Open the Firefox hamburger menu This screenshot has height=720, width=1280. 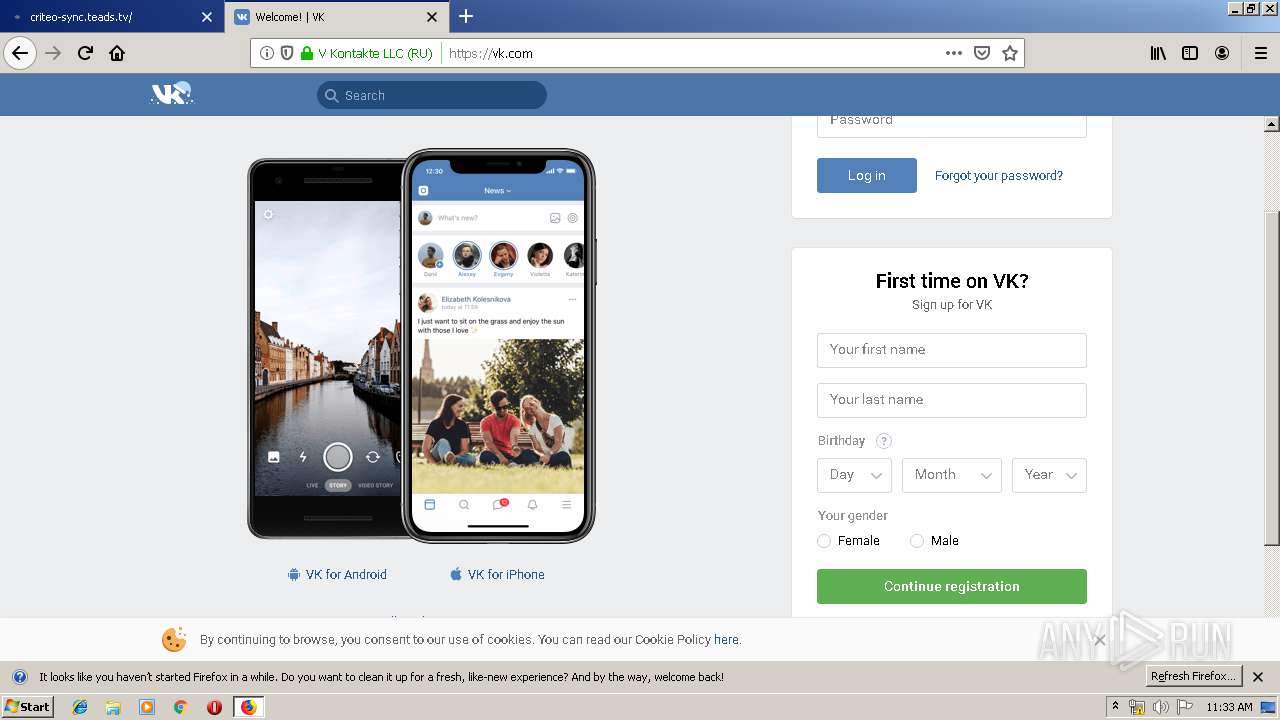(1260, 54)
